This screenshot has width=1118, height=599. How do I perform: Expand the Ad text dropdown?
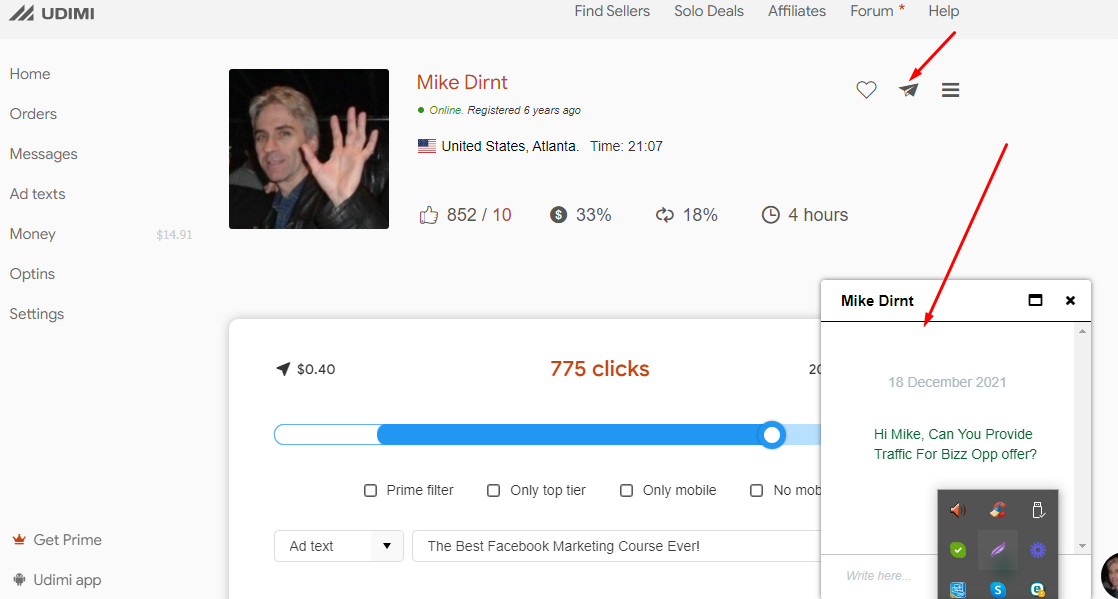pos(339,546)
